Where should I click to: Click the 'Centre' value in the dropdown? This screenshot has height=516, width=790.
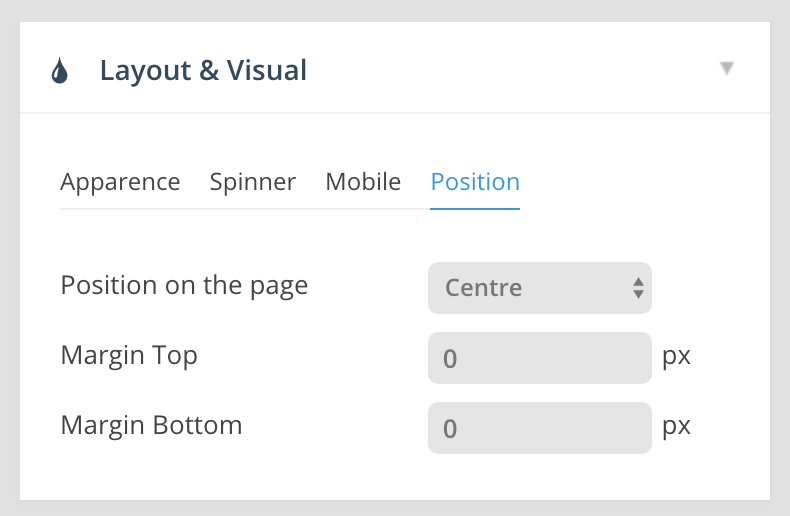[x=484, y=288]
